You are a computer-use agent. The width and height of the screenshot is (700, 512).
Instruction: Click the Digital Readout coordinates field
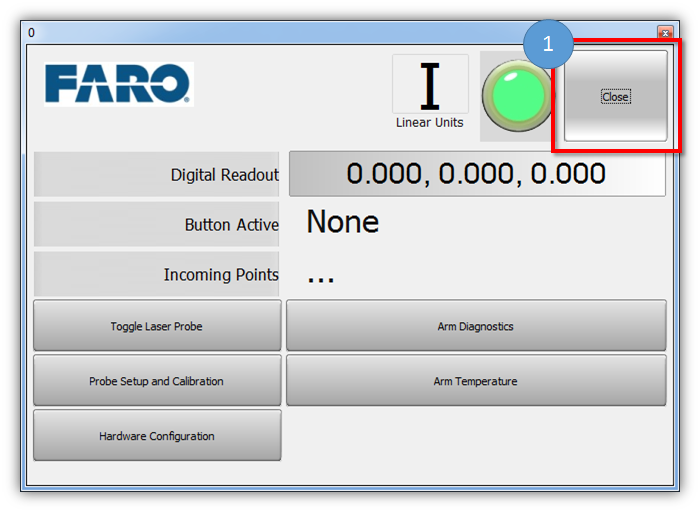[476, 174]
